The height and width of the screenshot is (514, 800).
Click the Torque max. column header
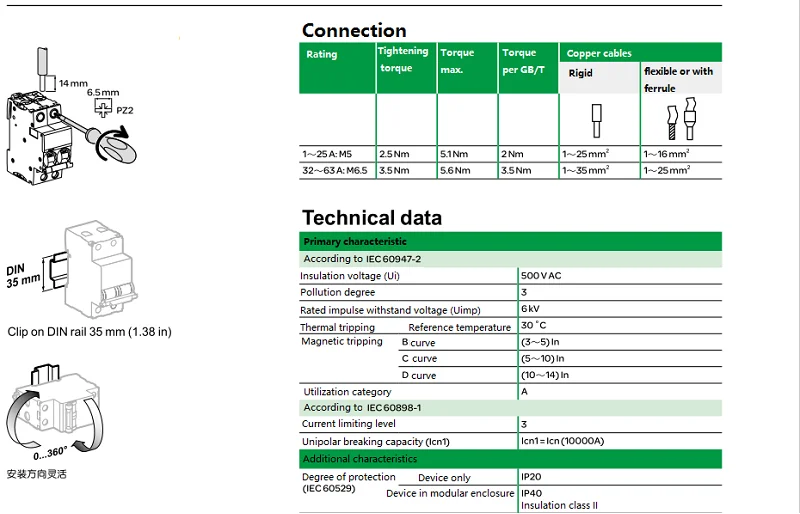click(467, 68)
